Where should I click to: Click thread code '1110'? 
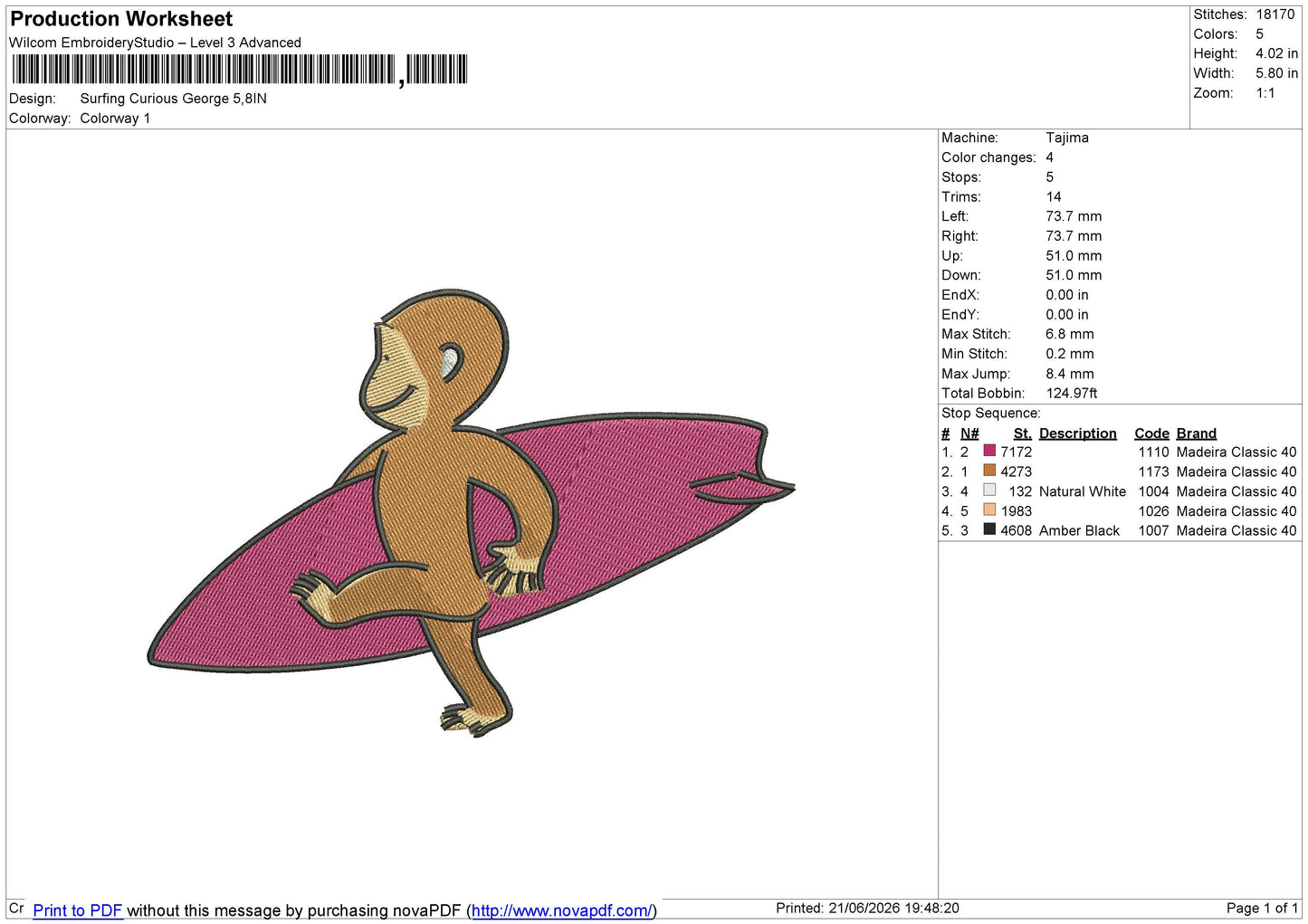[x=1153, y=452]
